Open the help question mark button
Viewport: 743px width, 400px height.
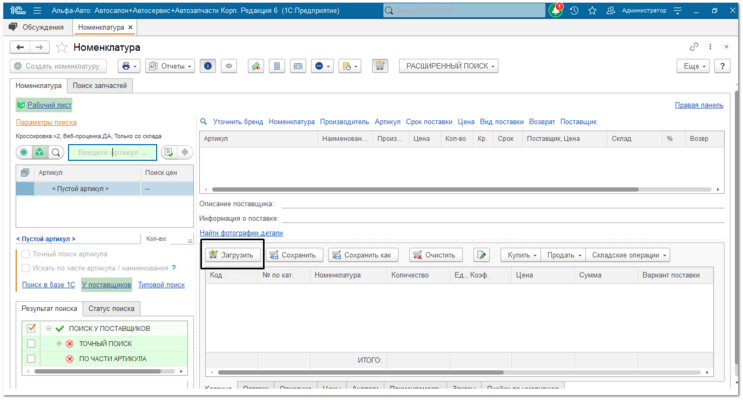coord(722,66)
